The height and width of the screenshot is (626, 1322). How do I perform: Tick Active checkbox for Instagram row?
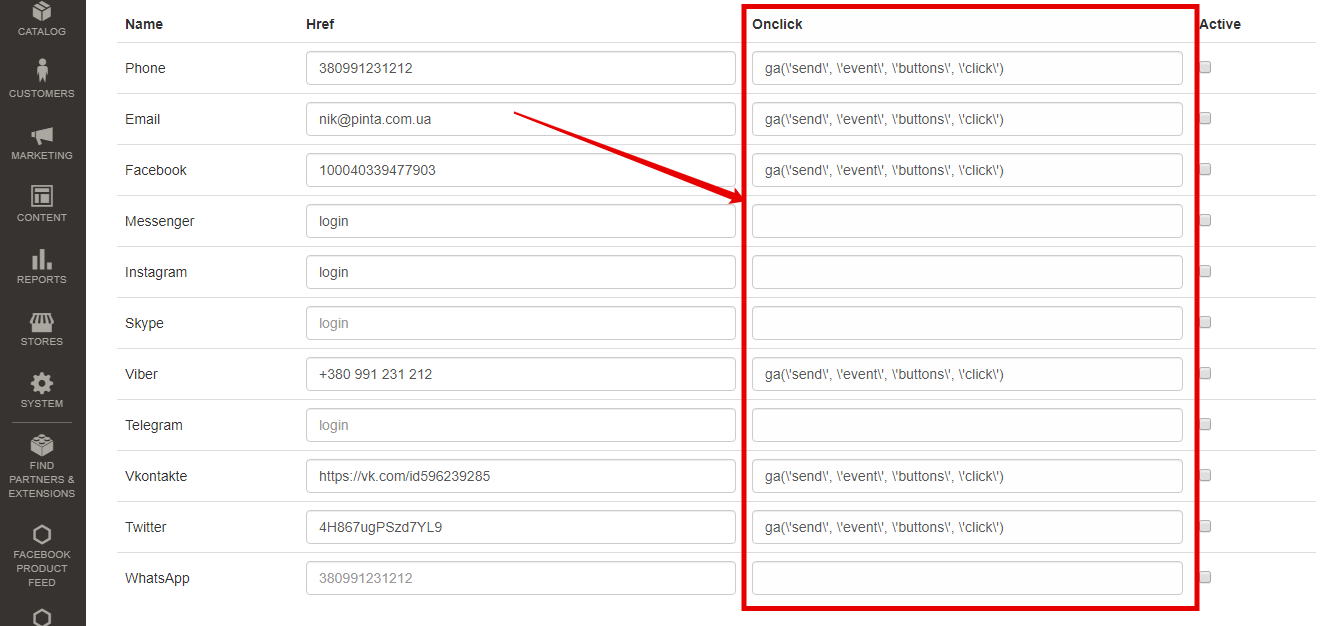click(1205, 271)
